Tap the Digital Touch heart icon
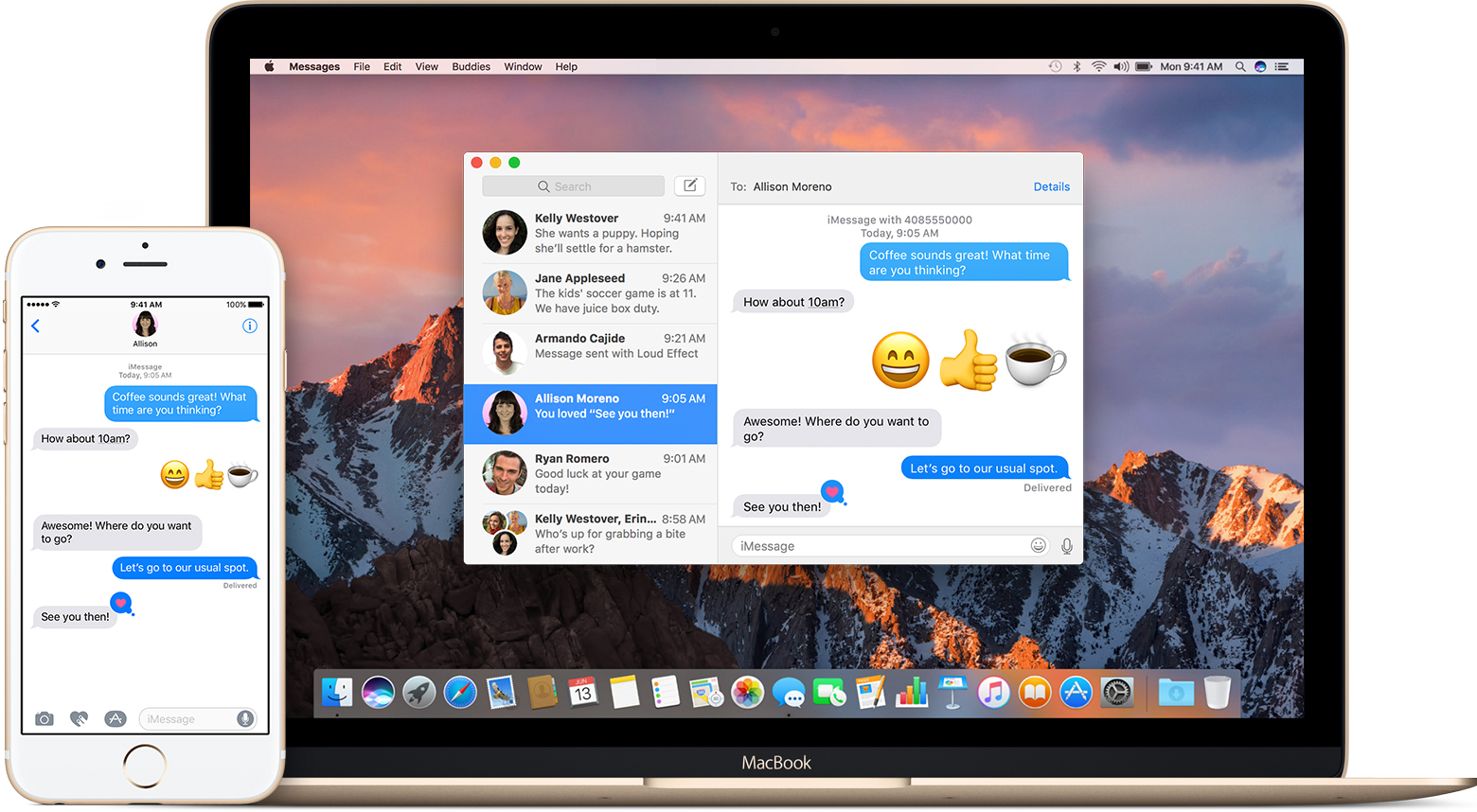1477x812 pixels. click(80, 719)
